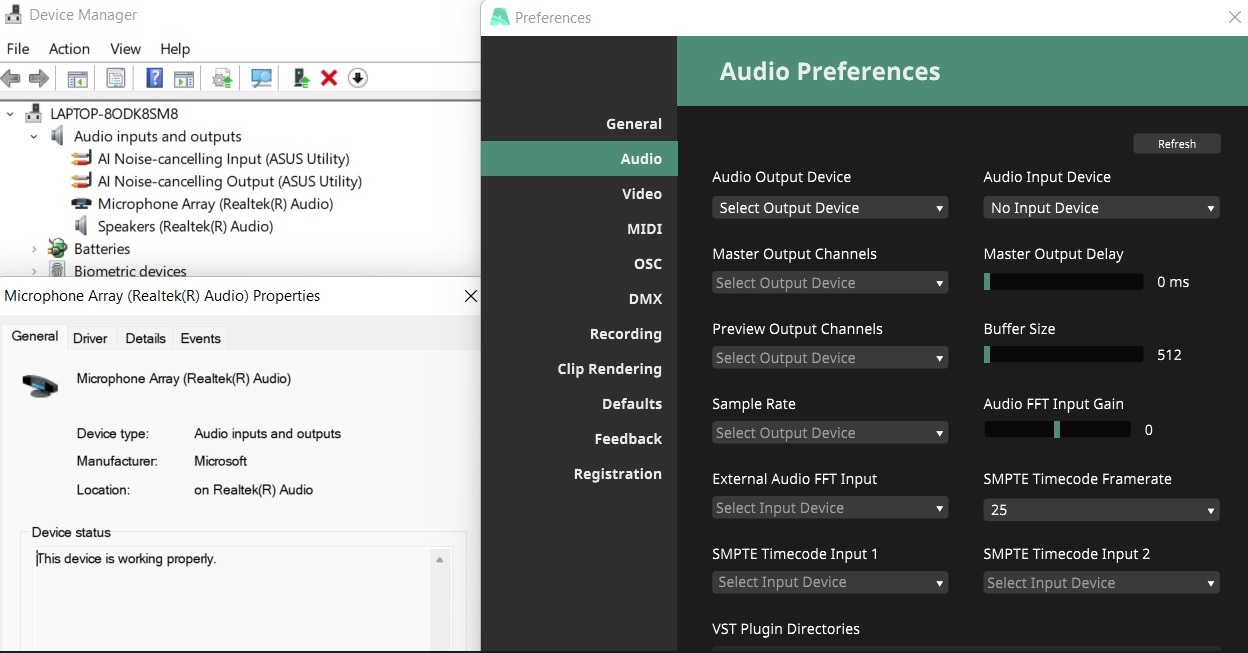Viewport: 1248px width, 653px height.
Task: Click the computer with green arrow toolbar icon
Action: pos(301,78)
